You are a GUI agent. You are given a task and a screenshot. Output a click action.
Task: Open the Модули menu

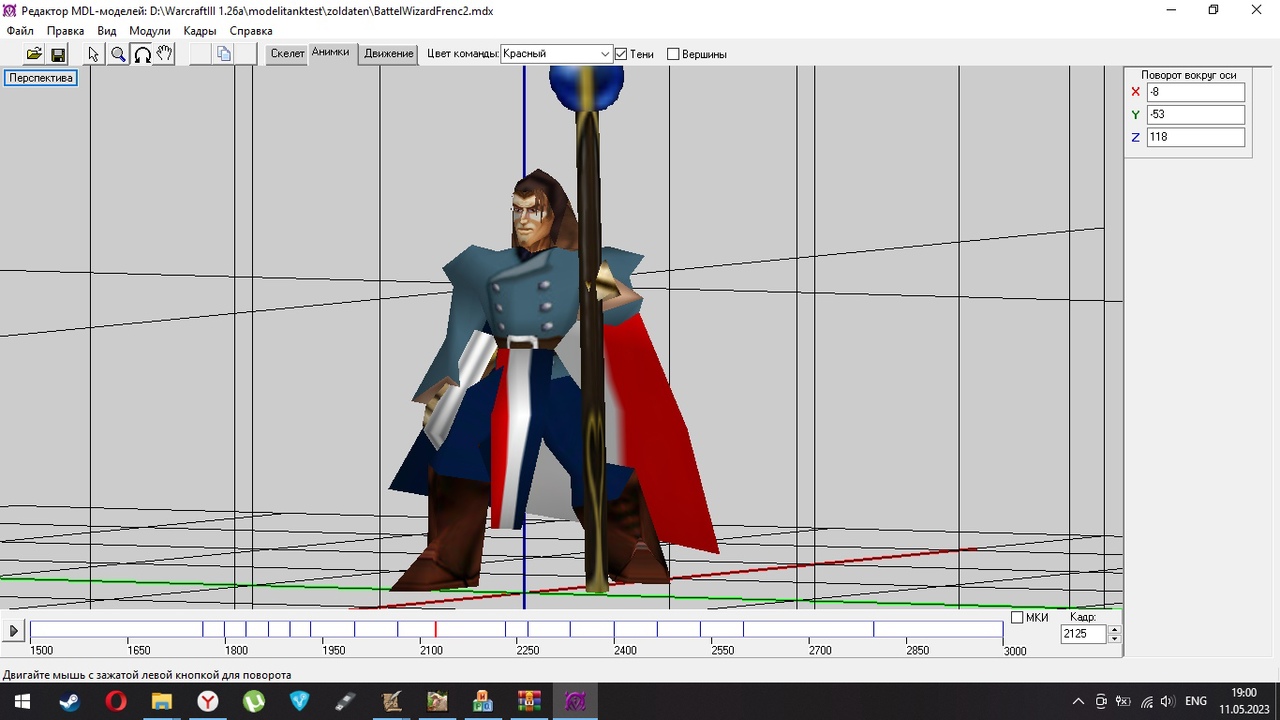tap(149, 31)
